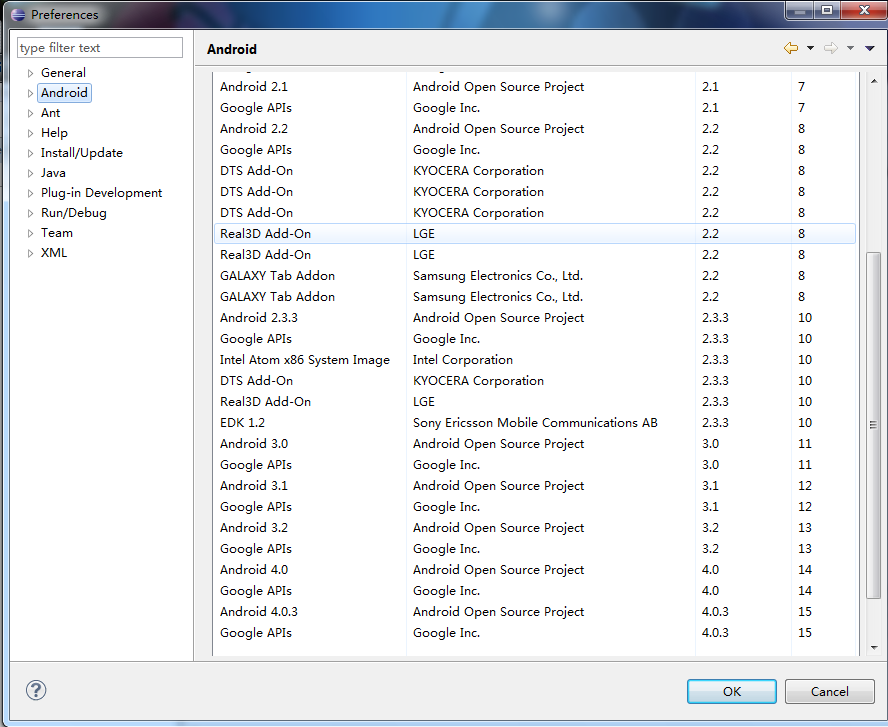Focus the type filter text field

click(100, 48)
